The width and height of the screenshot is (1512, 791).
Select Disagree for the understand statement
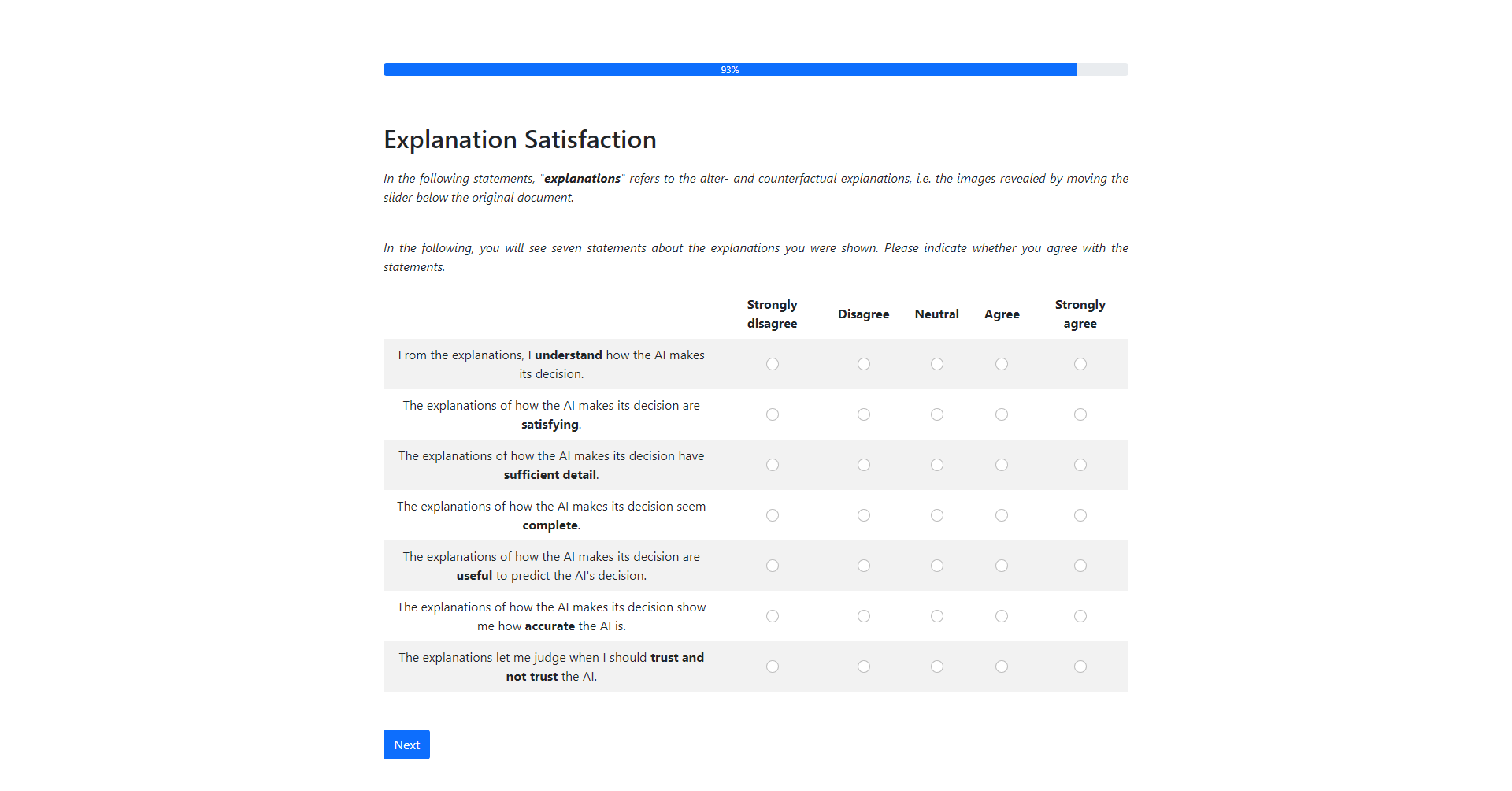[863, 364]
